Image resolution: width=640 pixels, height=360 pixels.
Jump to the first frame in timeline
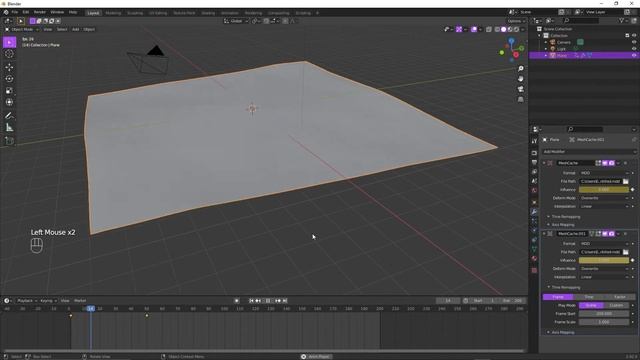coord(251,301)
